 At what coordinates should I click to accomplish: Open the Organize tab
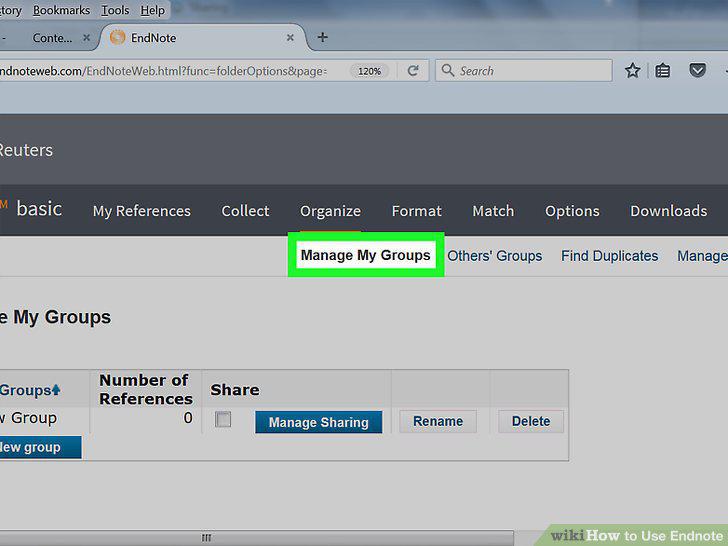click(330, 211)
